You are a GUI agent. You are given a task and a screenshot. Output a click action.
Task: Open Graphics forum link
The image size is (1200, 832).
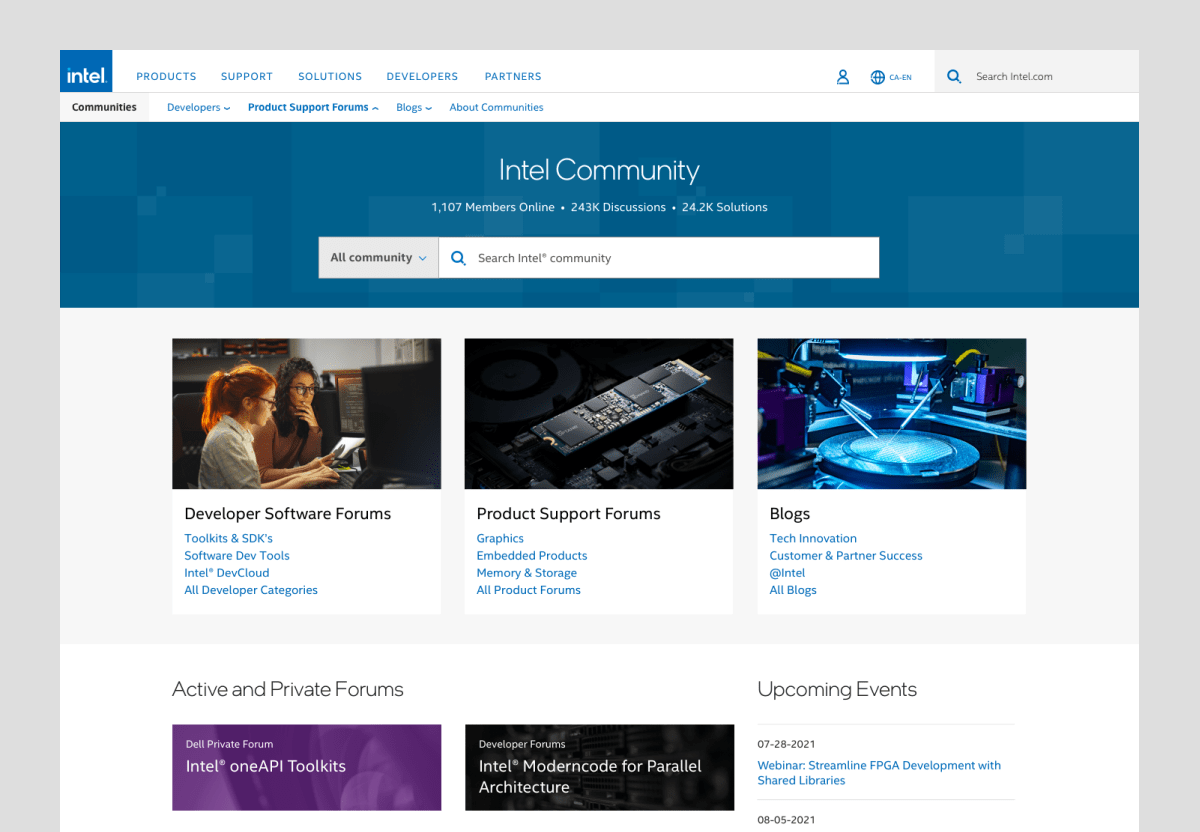[x=500, y=538]
